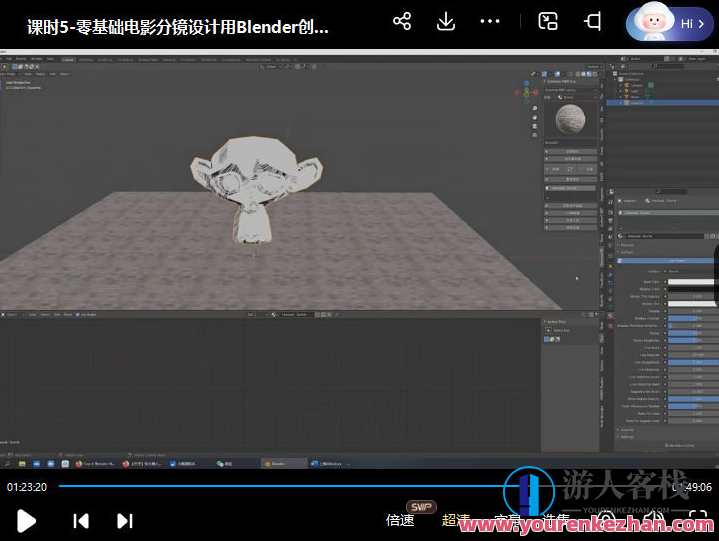Open the 选集 episode list
Viewport: 719px width, 541px height.
tap(556, 520)
